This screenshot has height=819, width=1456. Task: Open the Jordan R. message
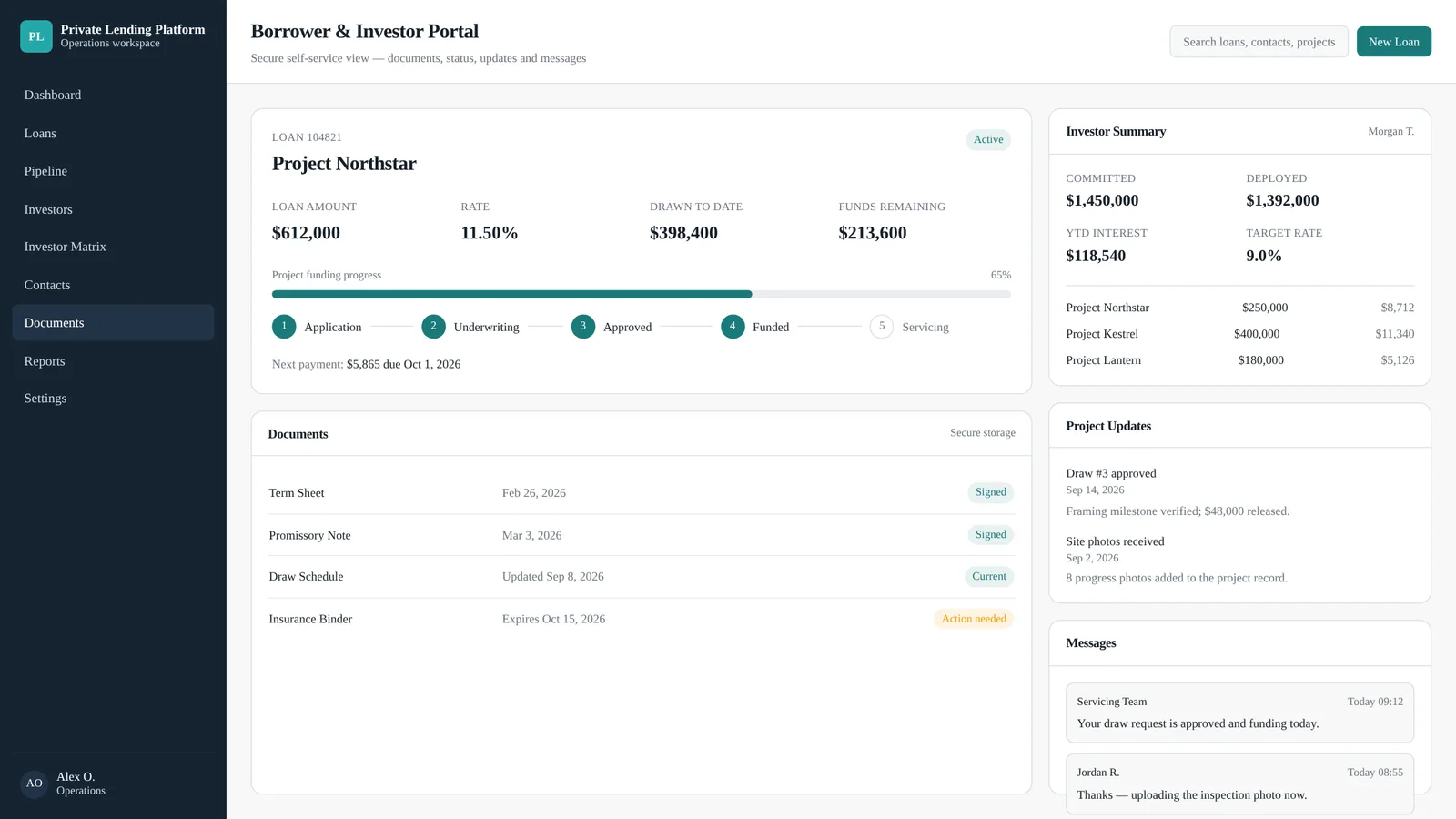point(1240,784)
